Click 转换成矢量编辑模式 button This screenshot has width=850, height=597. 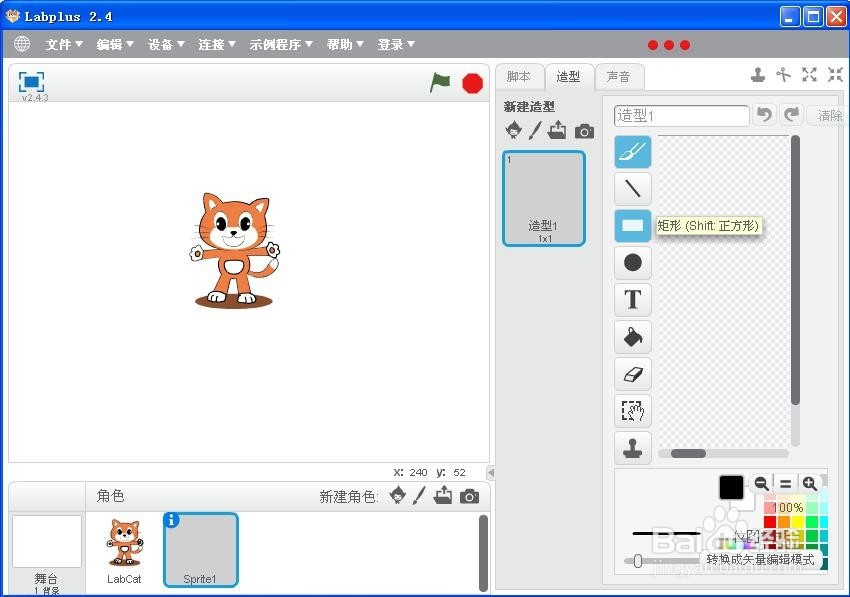(760, 559)
